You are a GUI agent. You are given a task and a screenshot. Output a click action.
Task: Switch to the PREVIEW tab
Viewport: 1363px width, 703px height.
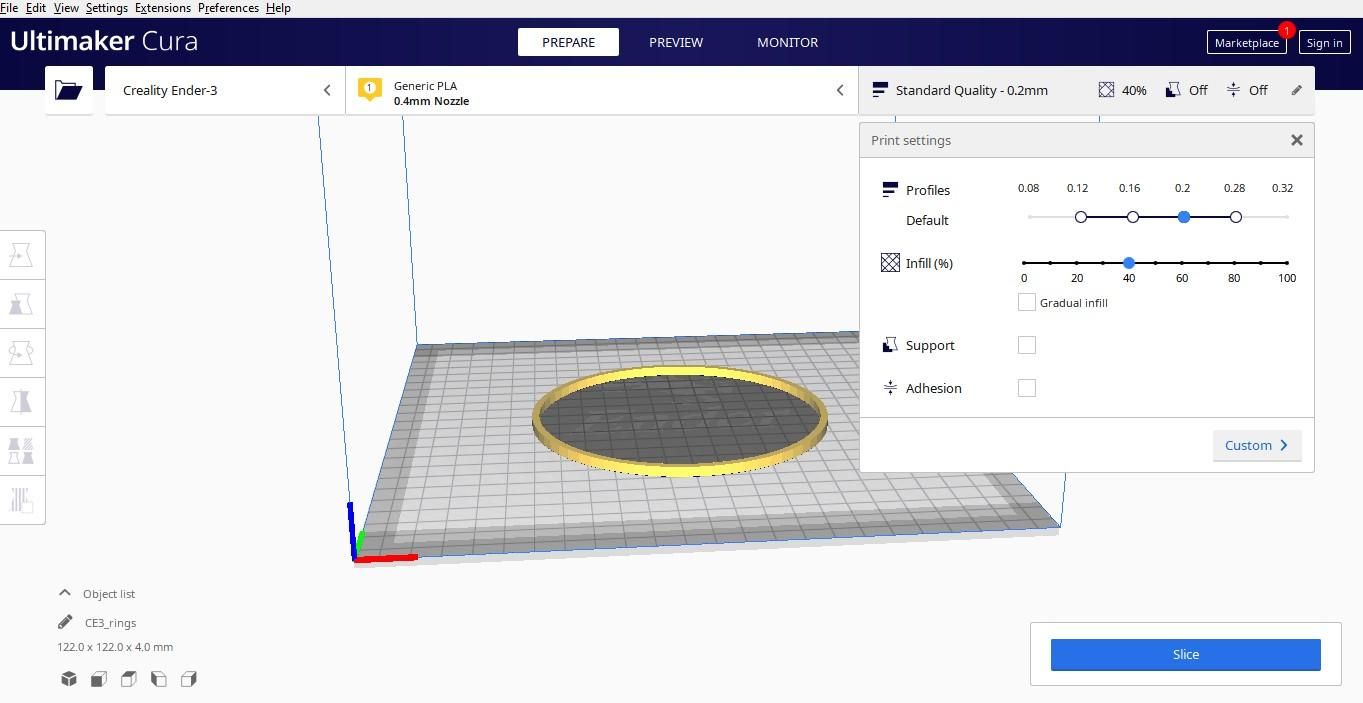coord(676,42)
